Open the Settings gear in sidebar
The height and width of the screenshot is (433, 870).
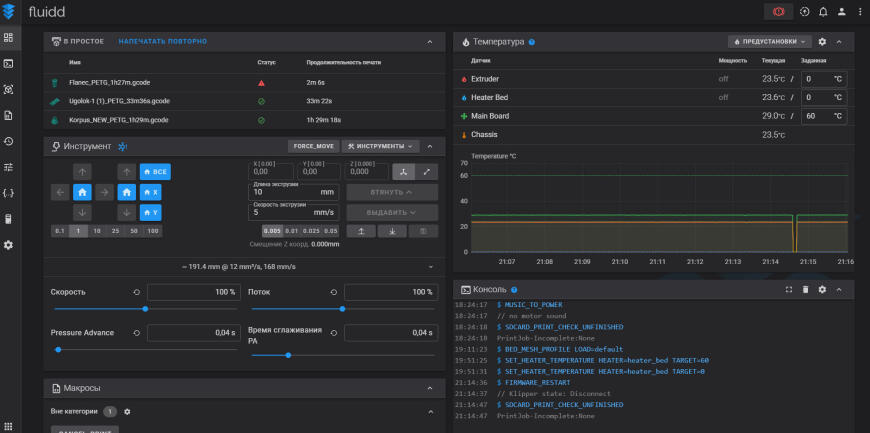(x=9, y=245)
